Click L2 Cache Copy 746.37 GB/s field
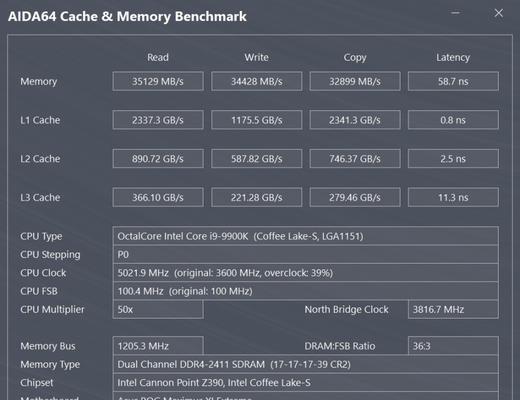The image size is (520, 400). [x=355, y=159]
